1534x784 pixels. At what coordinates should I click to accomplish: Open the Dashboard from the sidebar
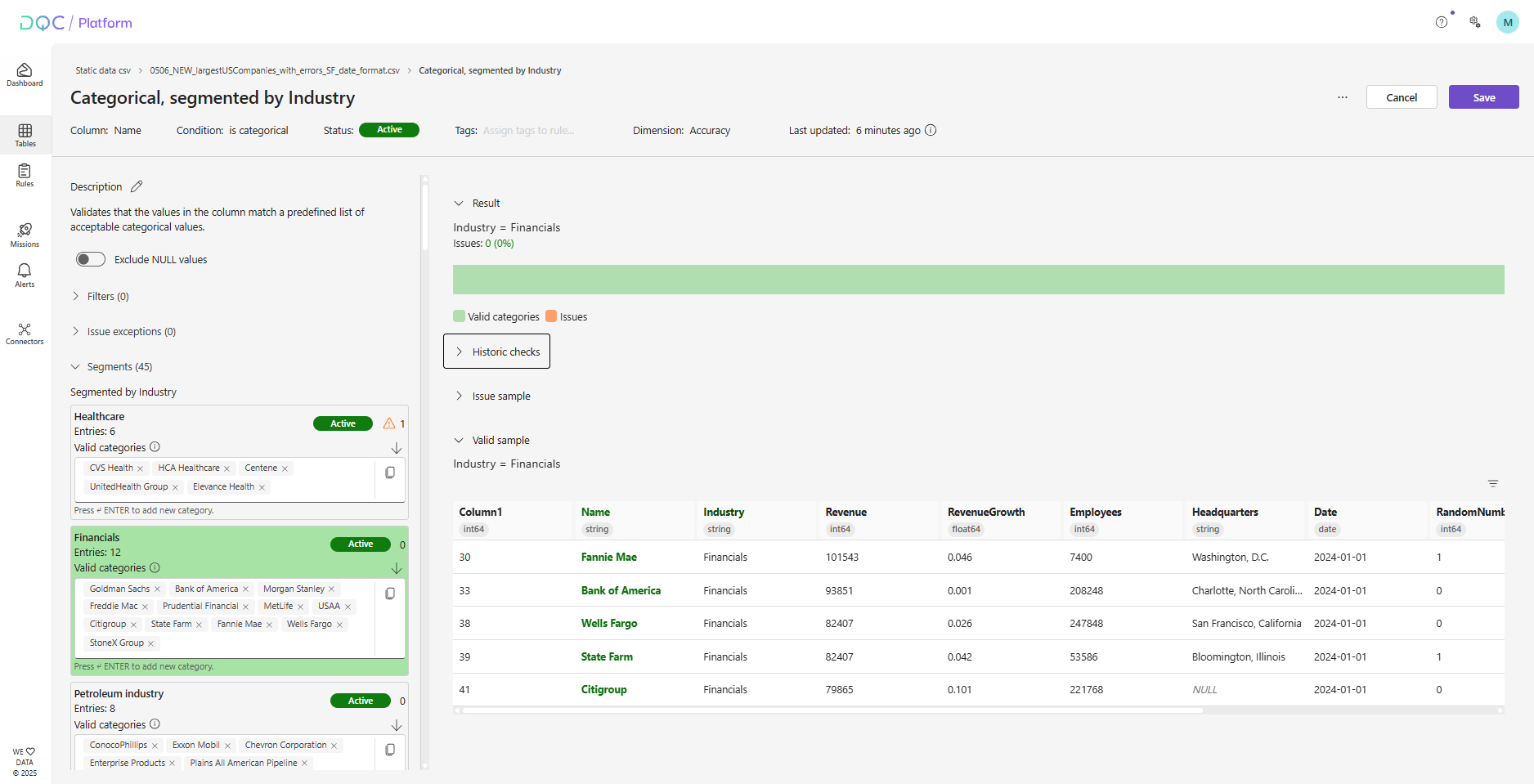point(25,74)
